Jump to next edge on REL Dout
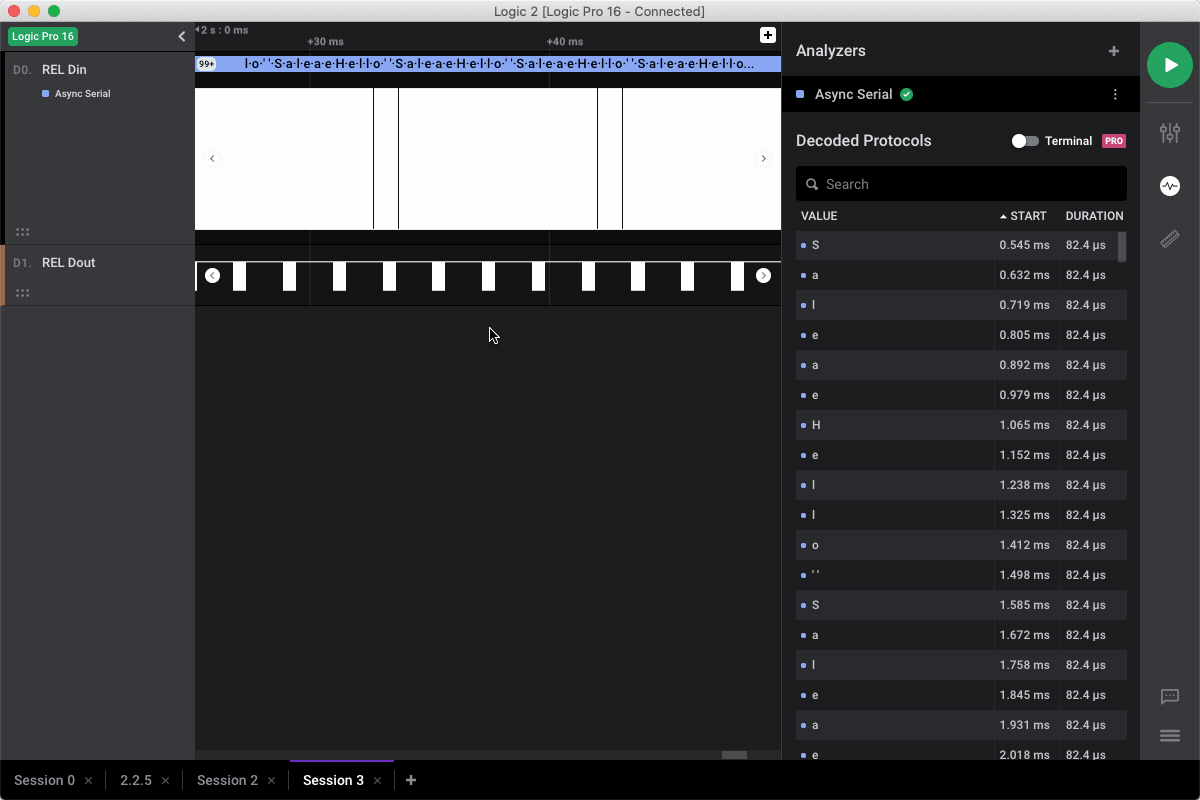 coord(763,276)
